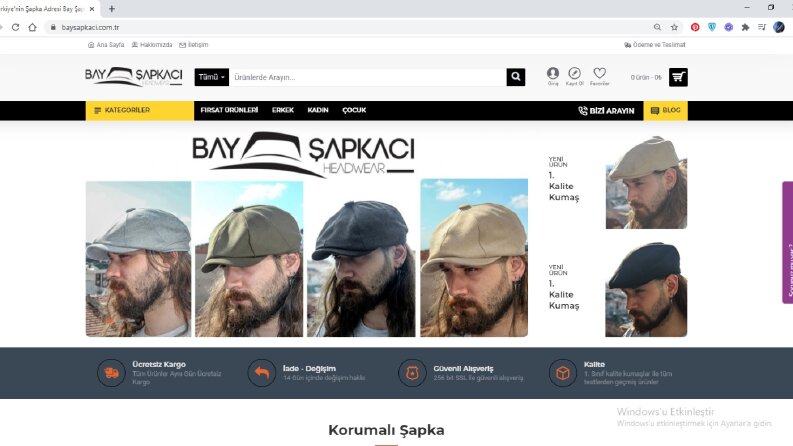Open the shield extension icon
Screen dimensions: 793x446
pyautogui.click(x=712, y=27)
